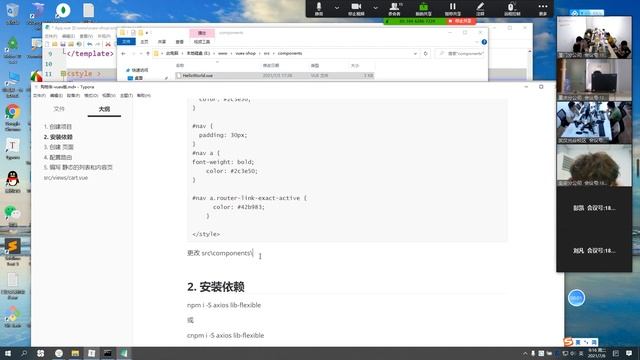640x360 pixels.
Task: Open the Typora 格式(O) menu
Action: tap(91, 95)
